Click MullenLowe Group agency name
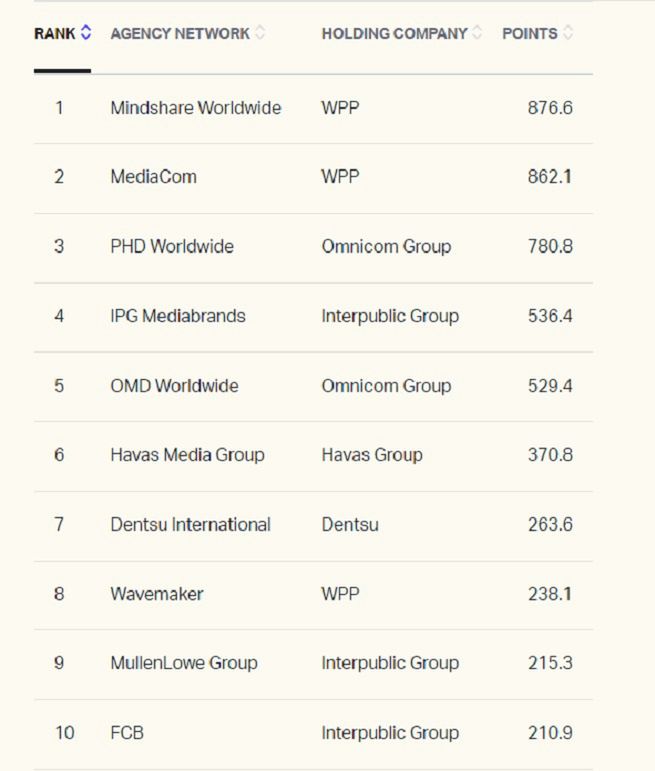 [184, 663]
